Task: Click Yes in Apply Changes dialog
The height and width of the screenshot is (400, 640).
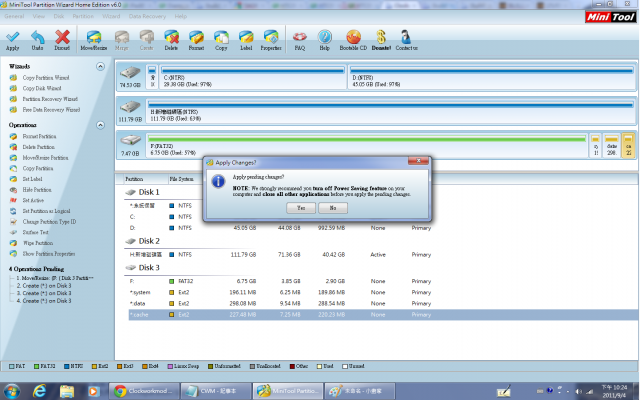Action: 301,208
